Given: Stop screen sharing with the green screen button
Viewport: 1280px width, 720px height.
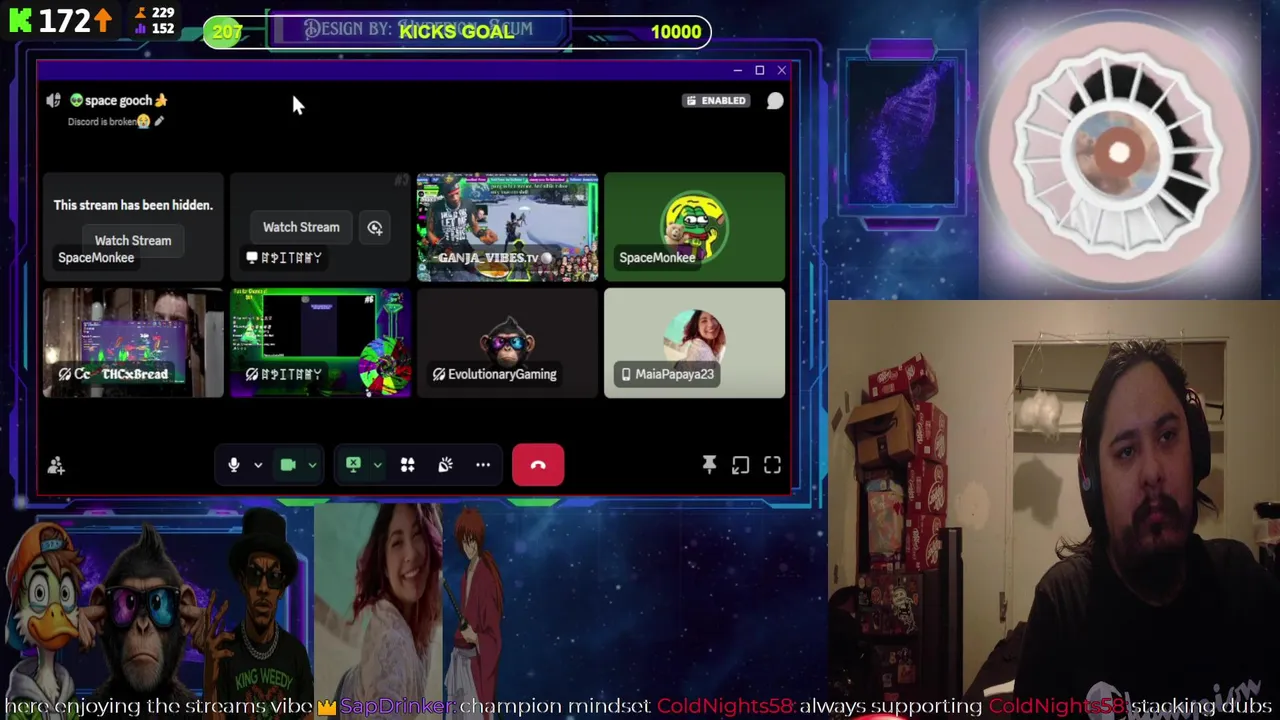Looking at the screenshot, I should click(x=353, y=465).
